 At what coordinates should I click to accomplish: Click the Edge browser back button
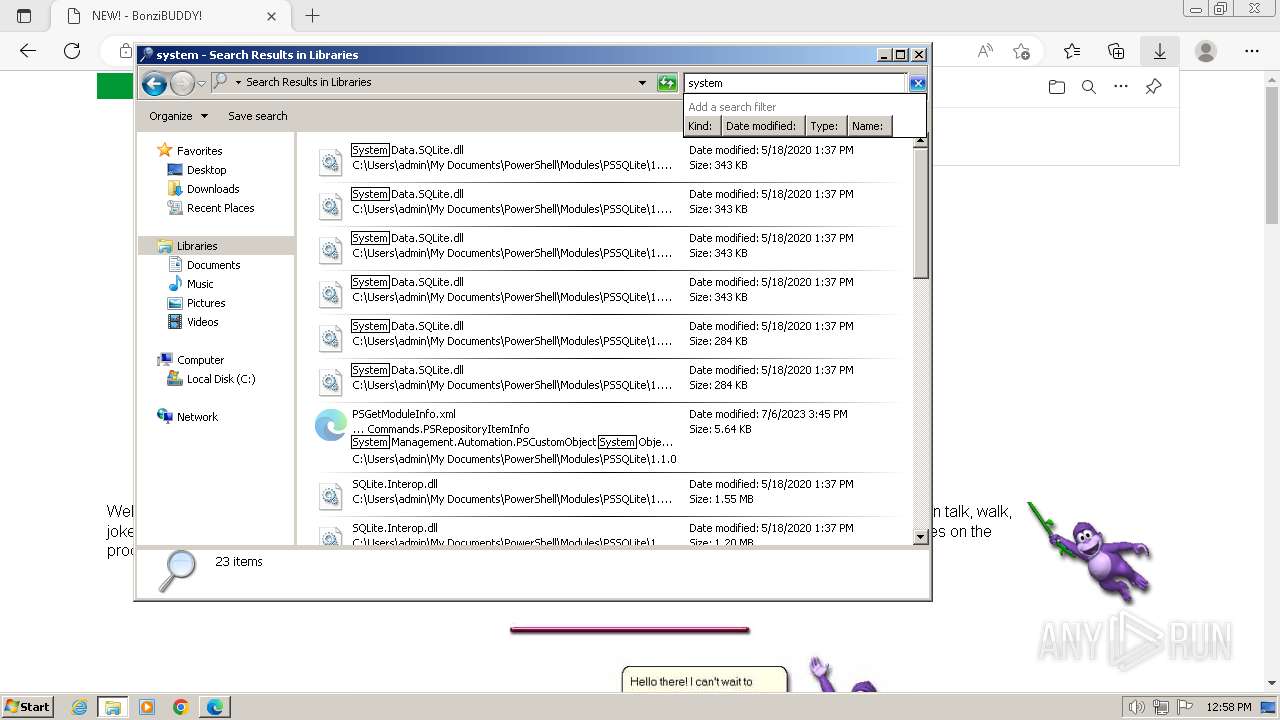pyautogui.click(x=28, y=51)
